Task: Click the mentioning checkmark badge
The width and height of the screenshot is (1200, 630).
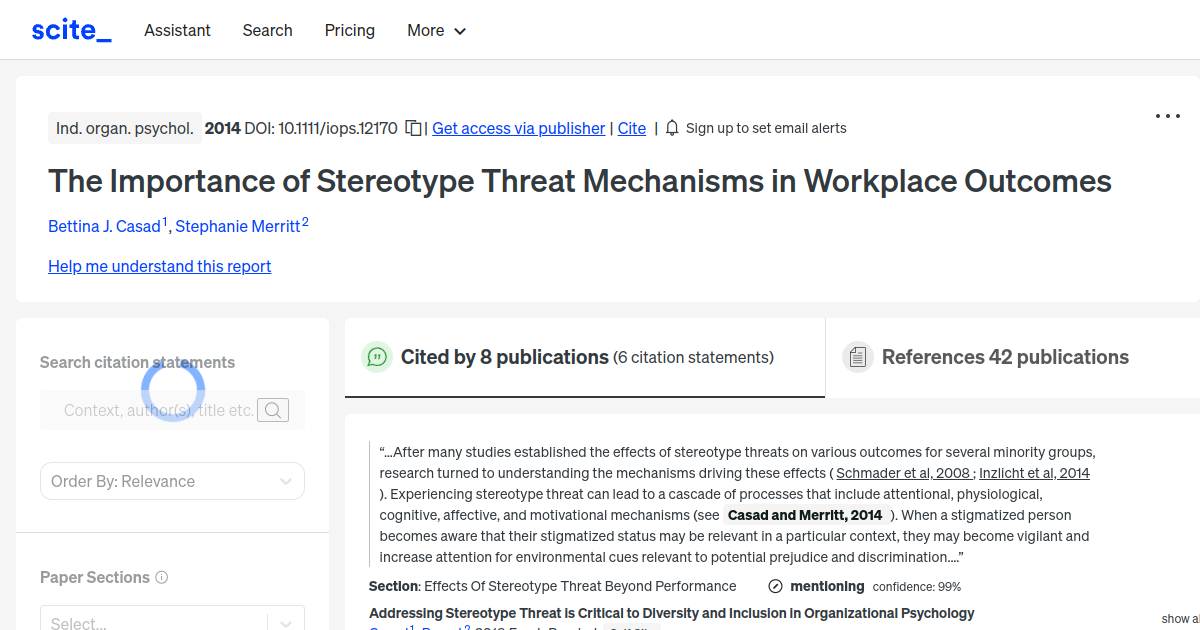Action: 775,586
